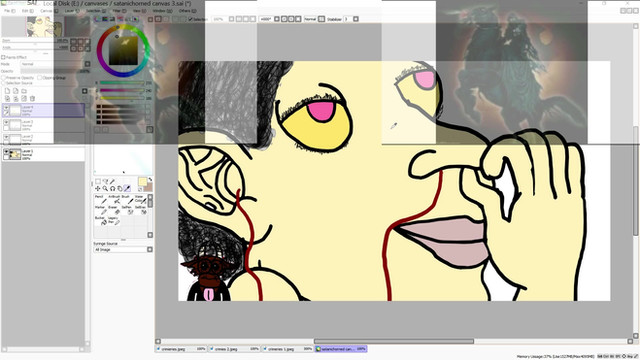Open the Filter menu
Viewport: 640px width, 360px height.
[118, 11]
